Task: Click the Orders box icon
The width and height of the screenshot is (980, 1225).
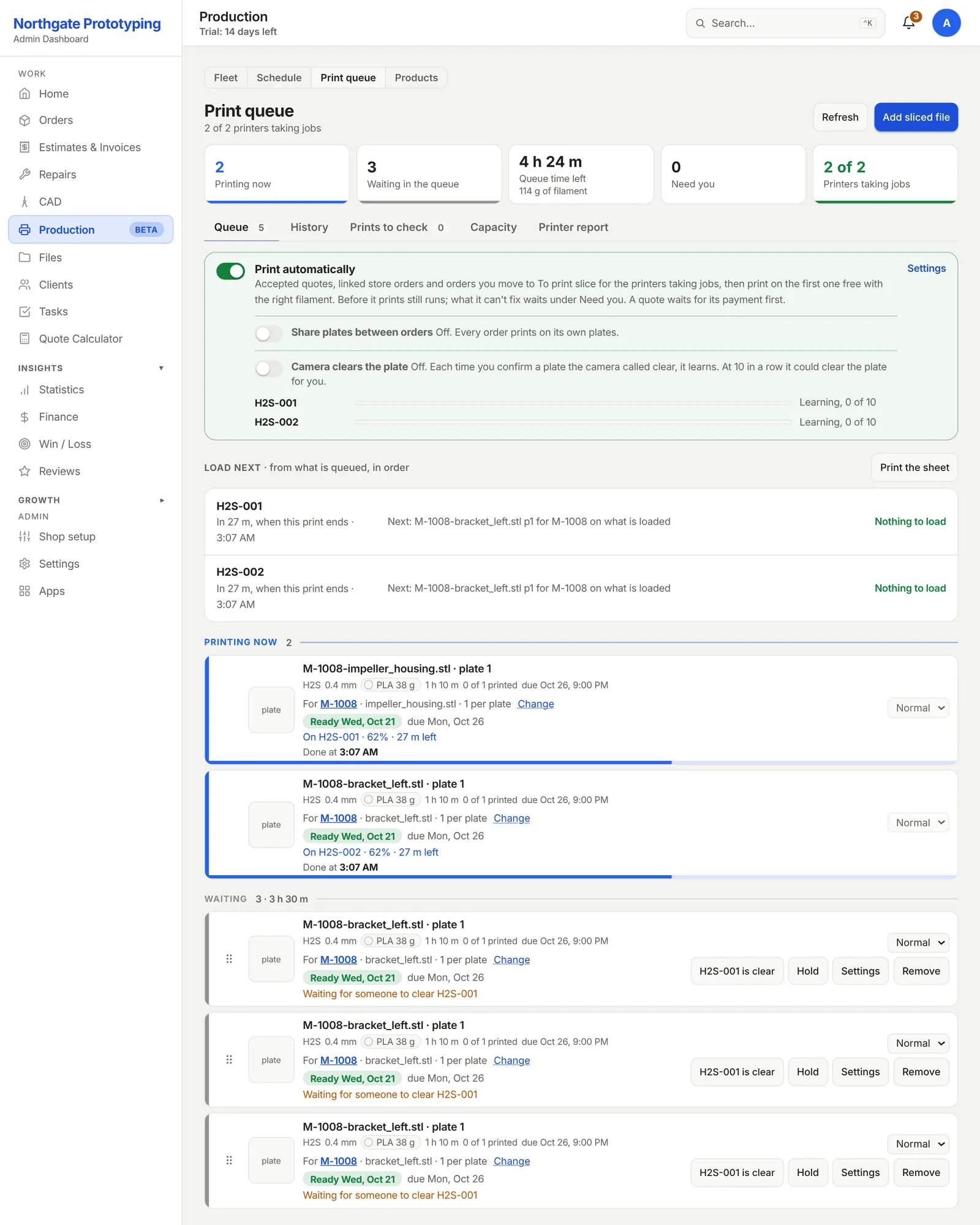Action: click(24, 120)
